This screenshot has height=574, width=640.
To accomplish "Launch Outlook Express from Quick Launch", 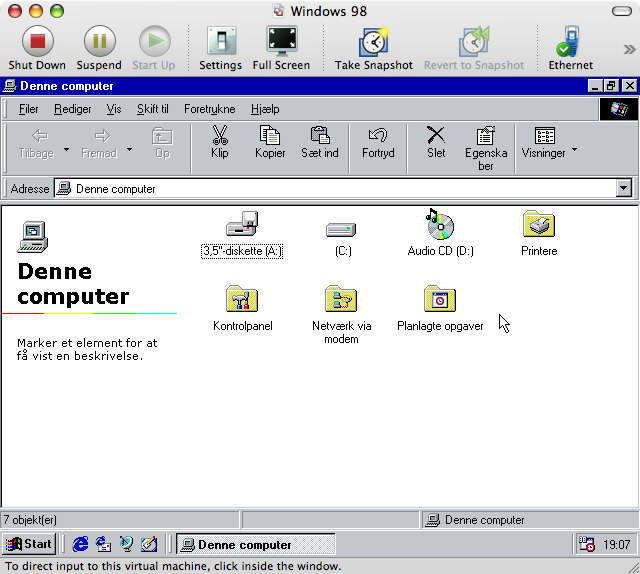I will coord(103,544).
